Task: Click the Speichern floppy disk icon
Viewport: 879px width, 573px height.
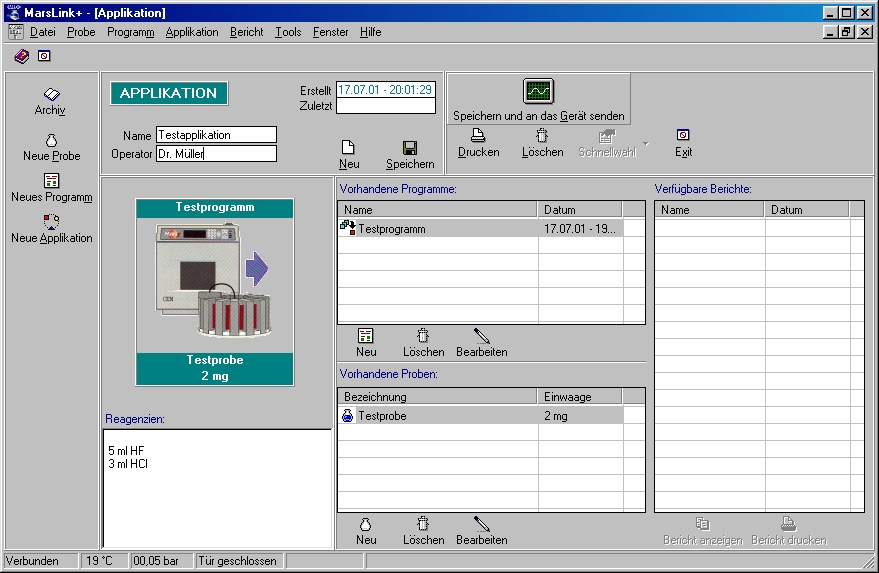Action: (x=410, y=147)
